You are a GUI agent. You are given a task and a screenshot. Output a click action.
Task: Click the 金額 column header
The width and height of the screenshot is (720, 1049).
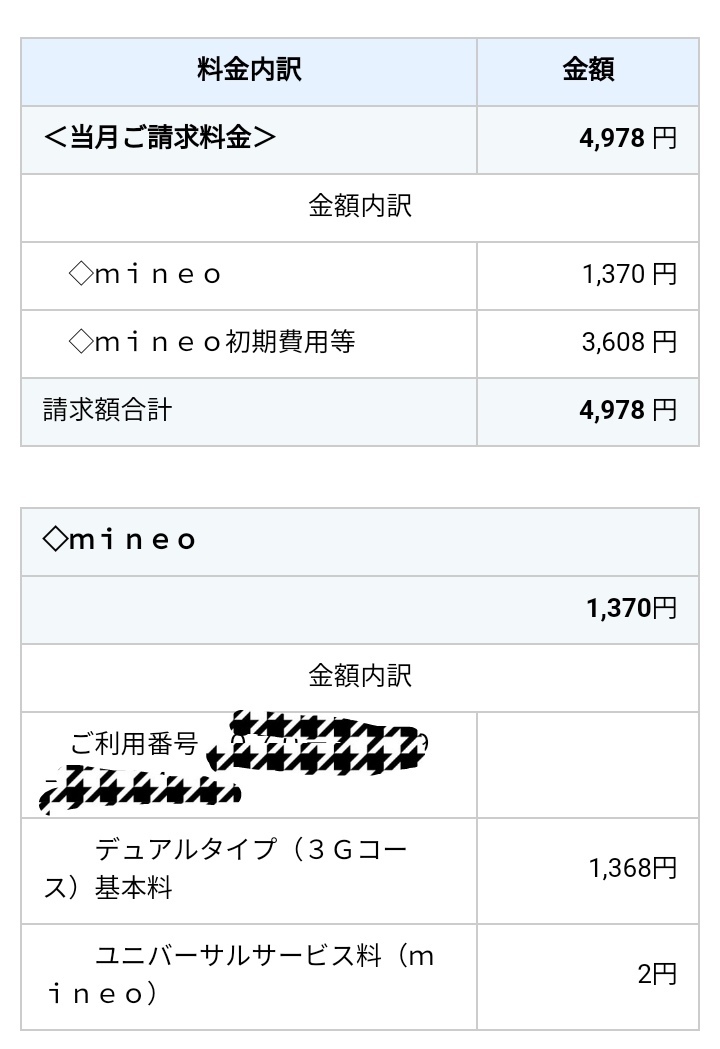click(x=587, y=71)
